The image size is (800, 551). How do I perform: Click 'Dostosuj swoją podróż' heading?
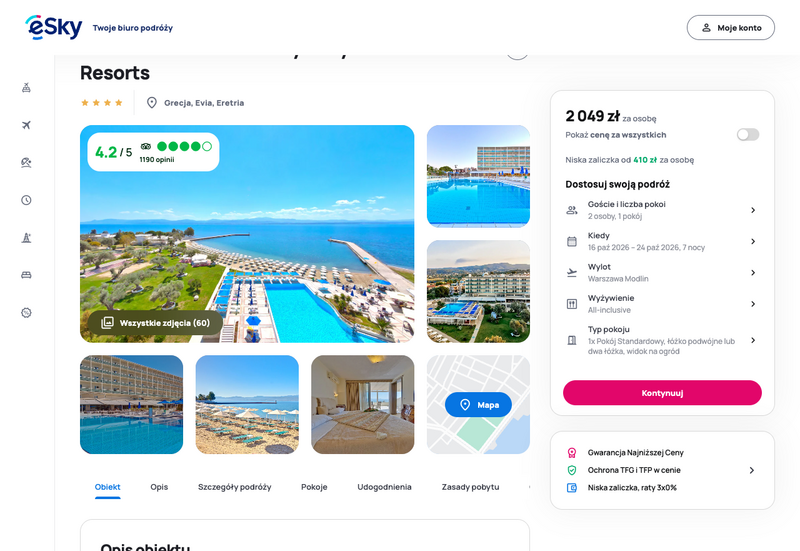pyautogui.click(x=617, y=184)
